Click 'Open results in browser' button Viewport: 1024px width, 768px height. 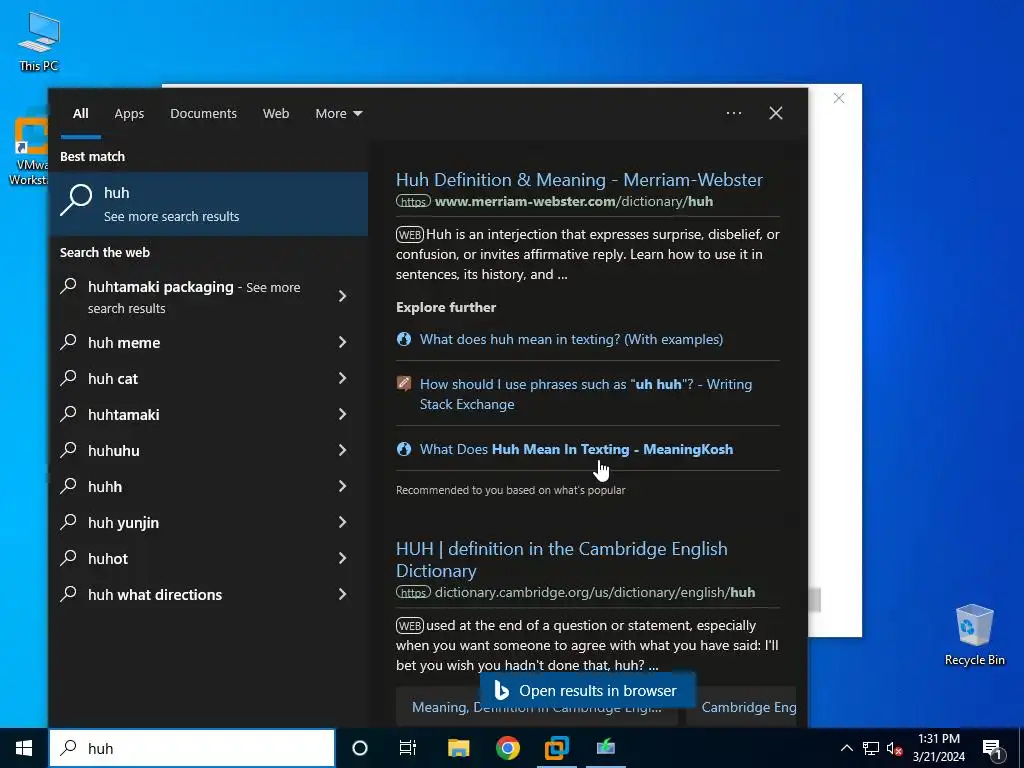point(588,690)
